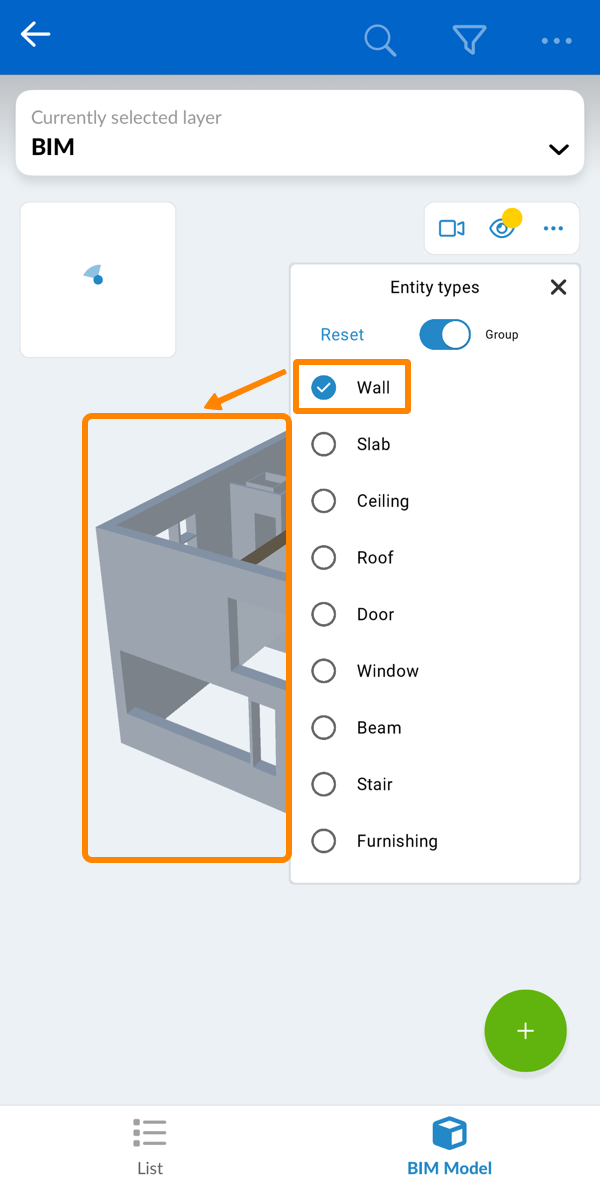
Task: Open the 3D viewer more options dots
Action: 553,229
